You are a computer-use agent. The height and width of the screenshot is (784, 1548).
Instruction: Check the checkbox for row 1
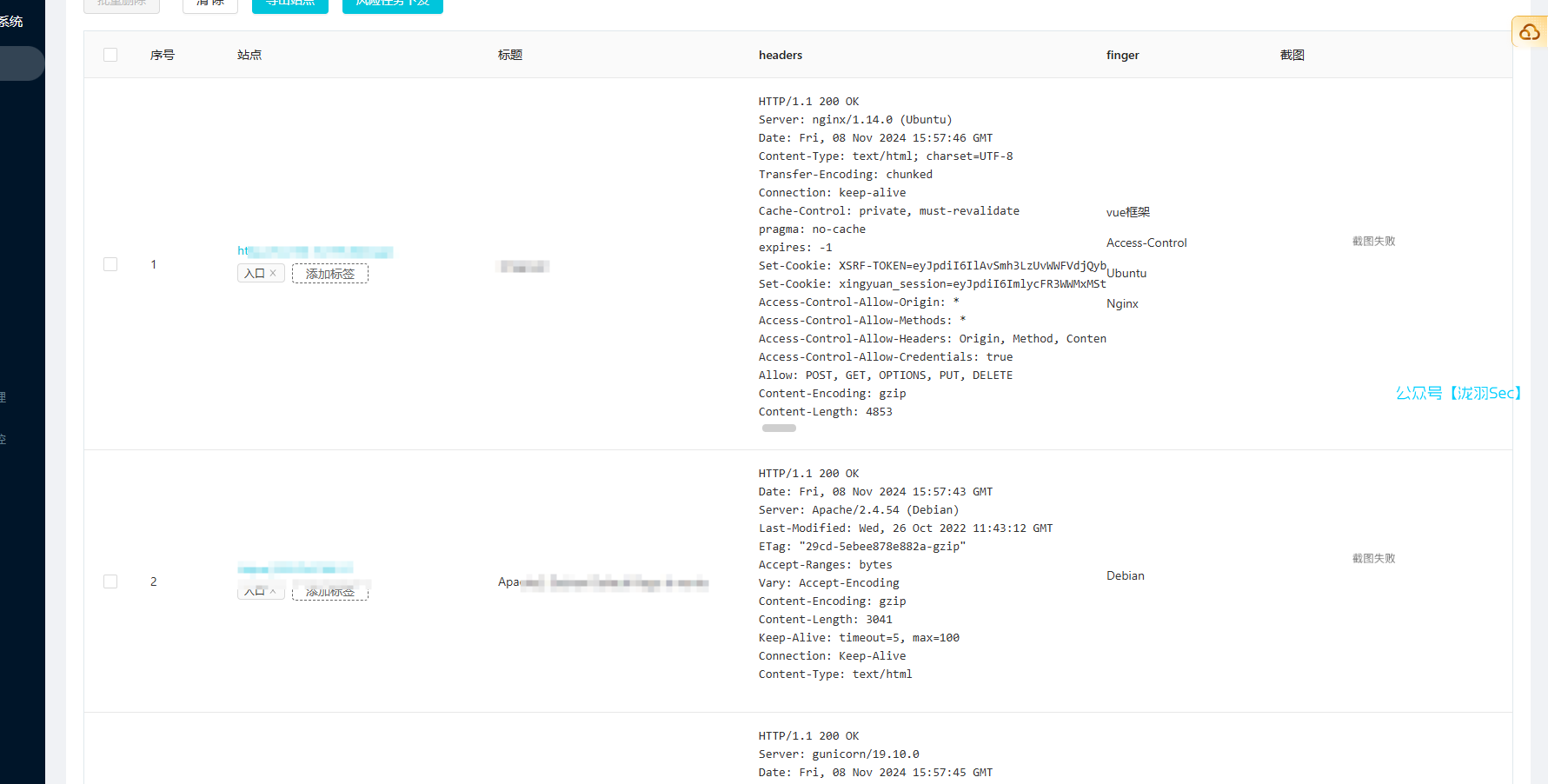tap(110, 264)
